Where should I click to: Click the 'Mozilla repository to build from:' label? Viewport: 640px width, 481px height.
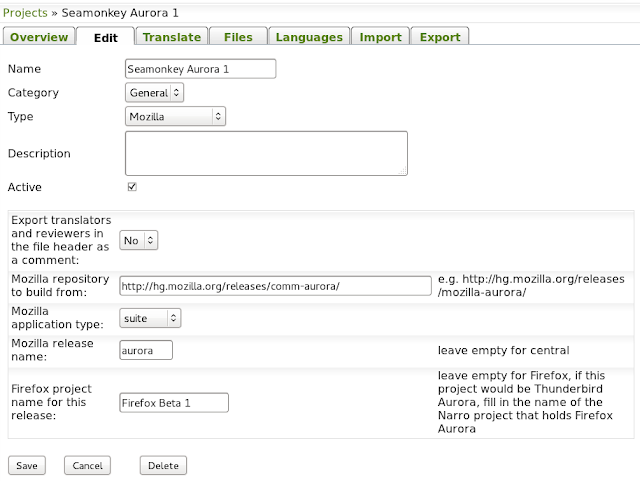60,286
